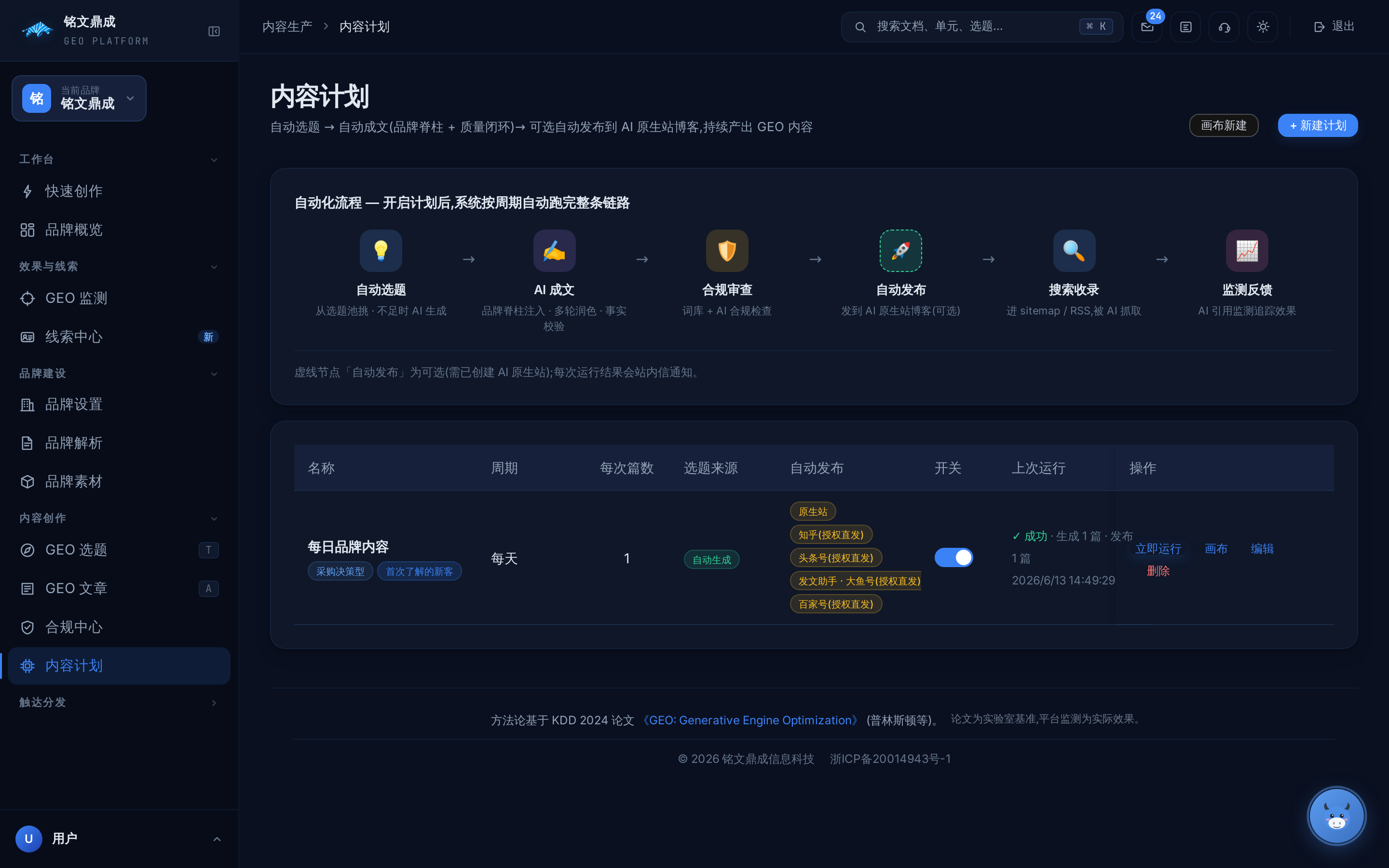Collapse the 工作台 section
The width and height of the screenshot is (1389, 868).
click(119, 159)
